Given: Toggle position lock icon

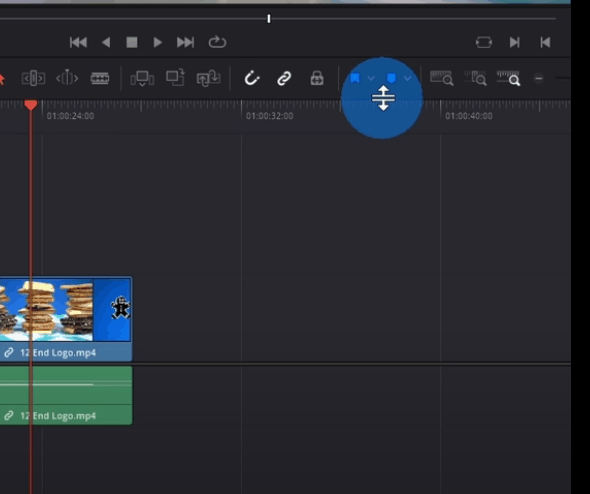Looking at the screenshot, I should coord(317,78).
